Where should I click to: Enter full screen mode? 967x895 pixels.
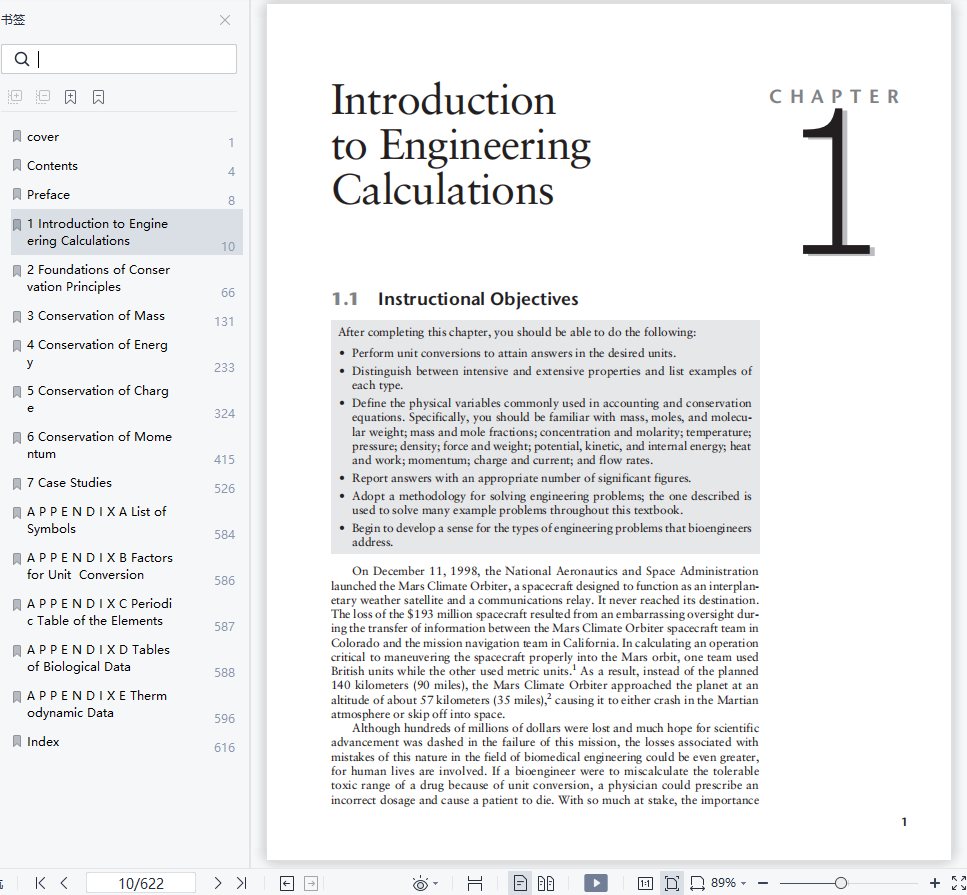coord(958,883)
